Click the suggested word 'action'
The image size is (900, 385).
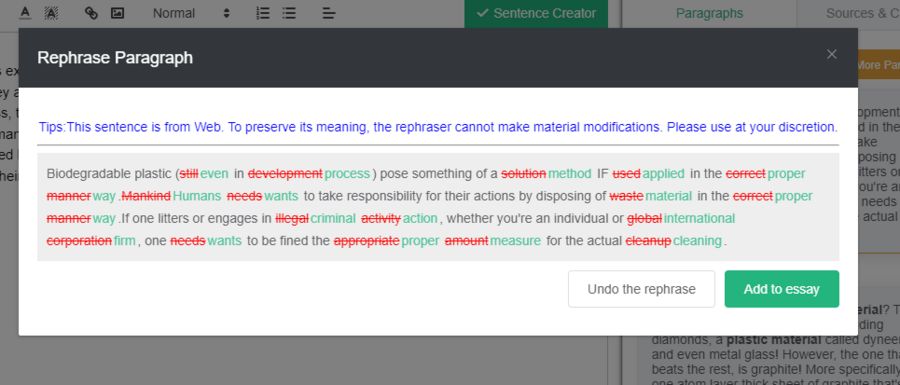(x=420, y=219)
